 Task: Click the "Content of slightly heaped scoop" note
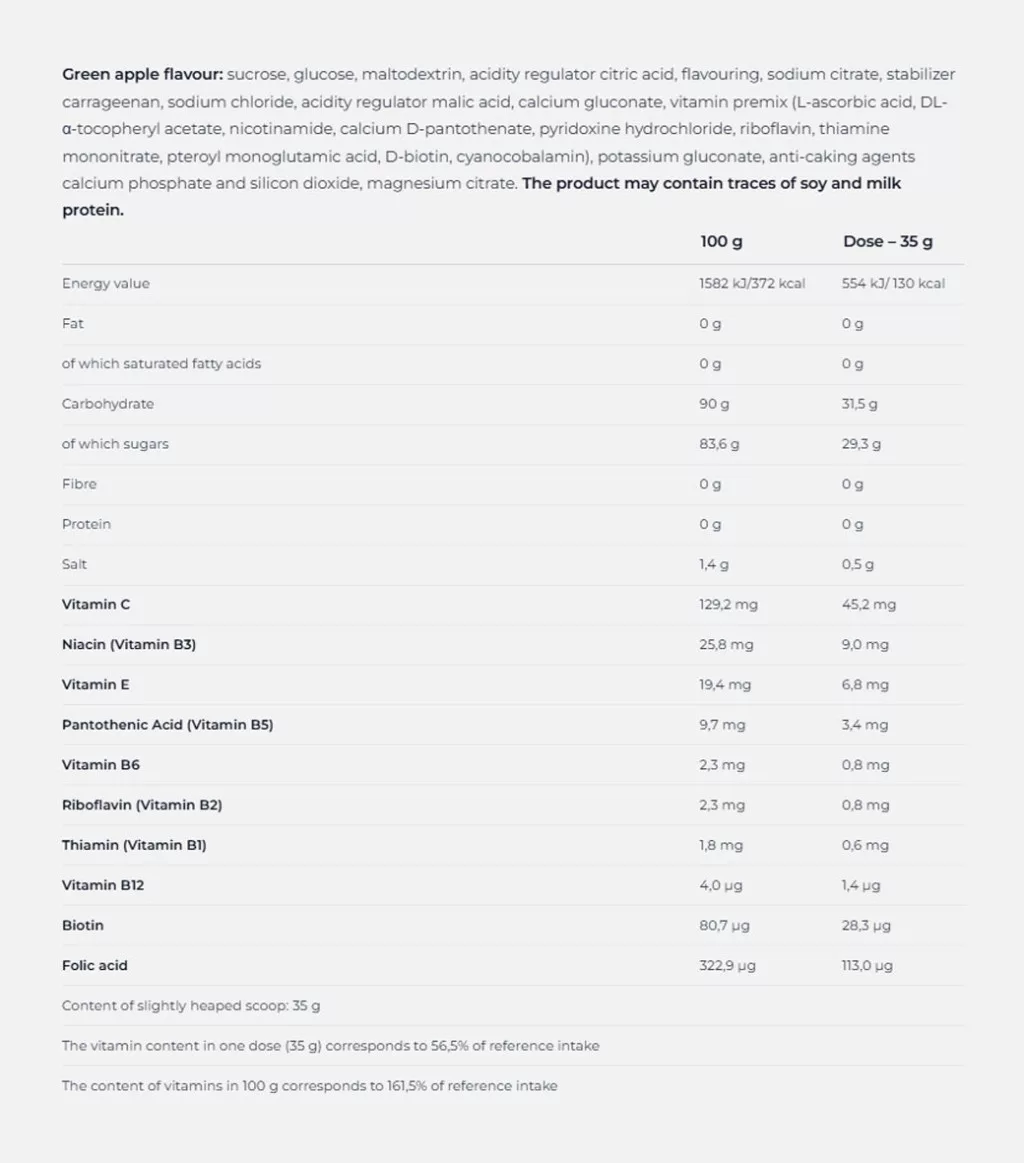tap(191, 1006)
